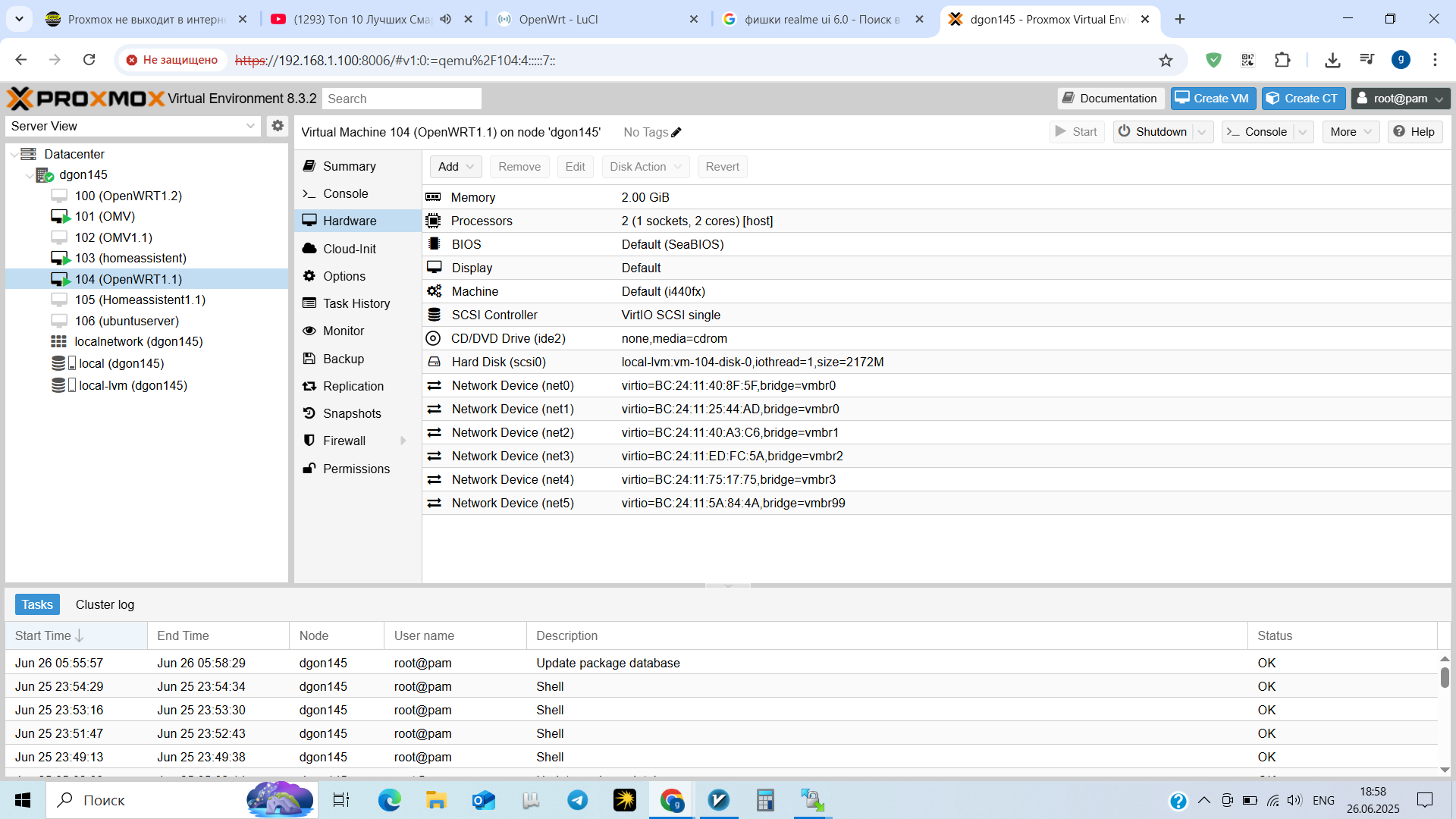Collapse the Datacenter tree node
1456x819 pixels.
click(14, 155)
